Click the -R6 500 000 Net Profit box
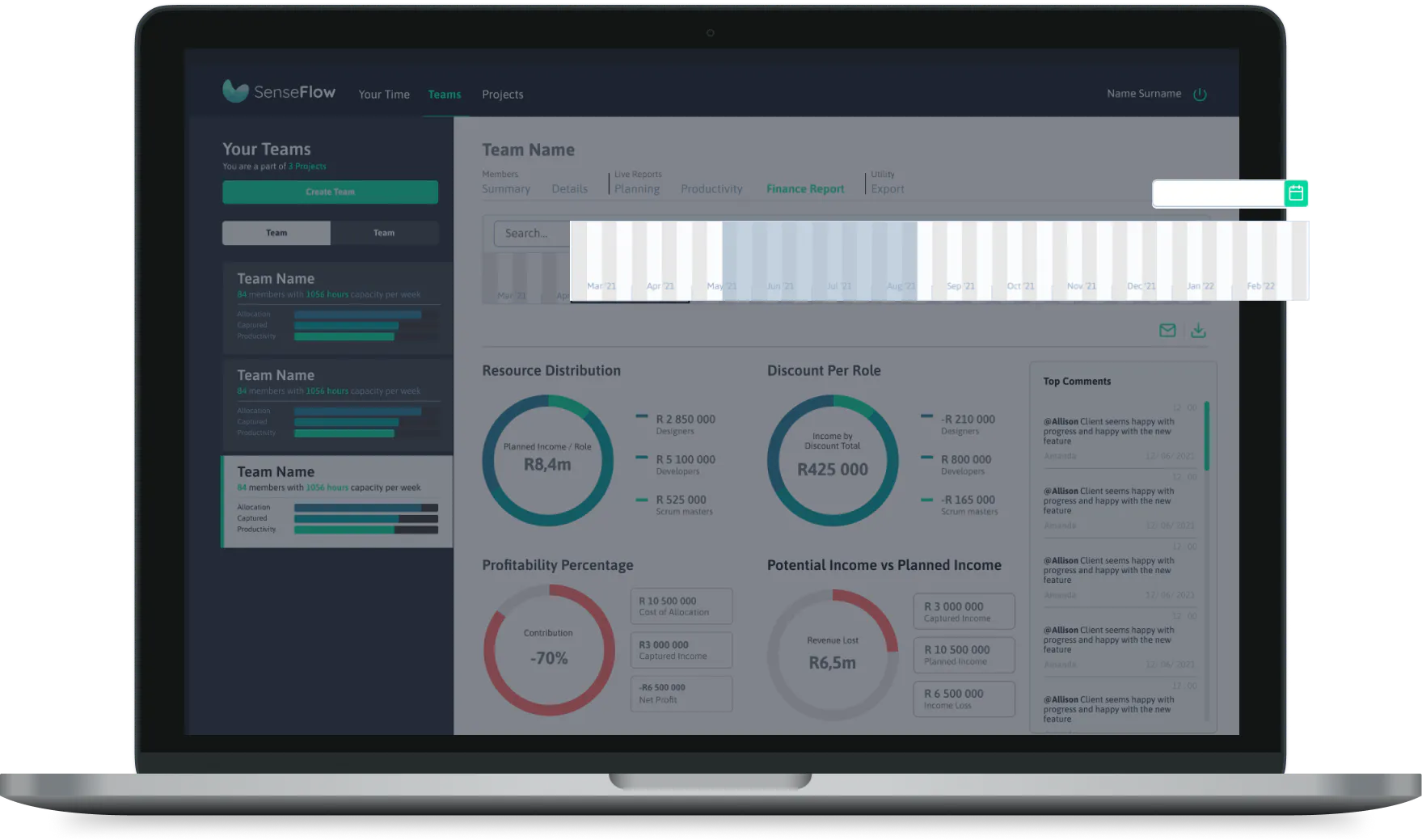This screenshot has height=840, width=1422. [681, 694]
